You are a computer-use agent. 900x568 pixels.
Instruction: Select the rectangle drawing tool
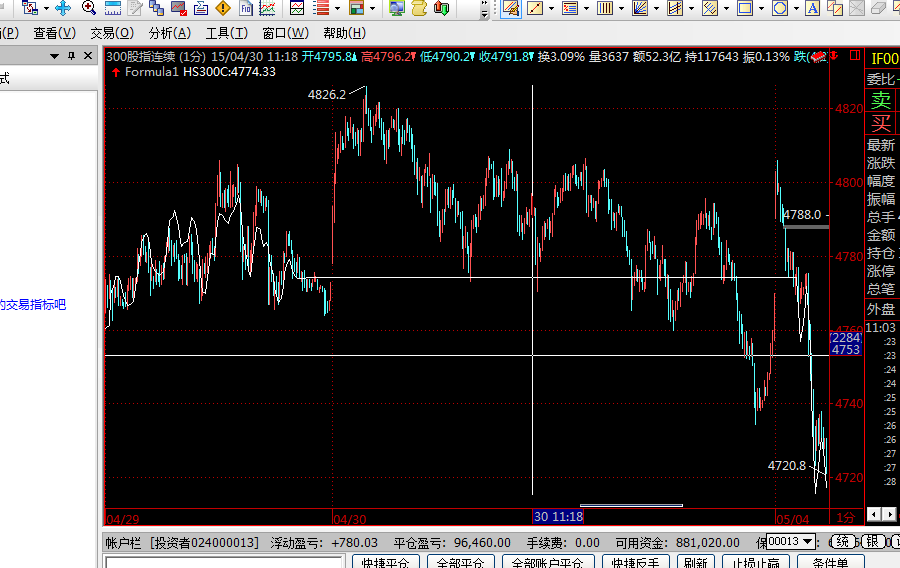click(x=744, y=8)
